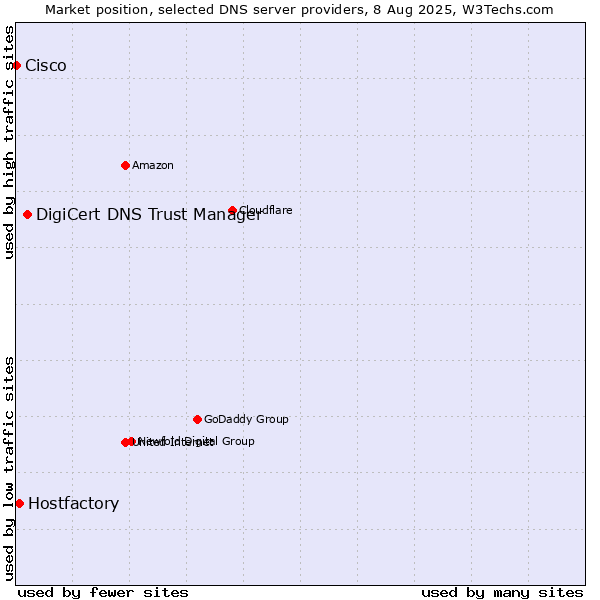Click the GoDaddy Group data point

coord(197,420)
